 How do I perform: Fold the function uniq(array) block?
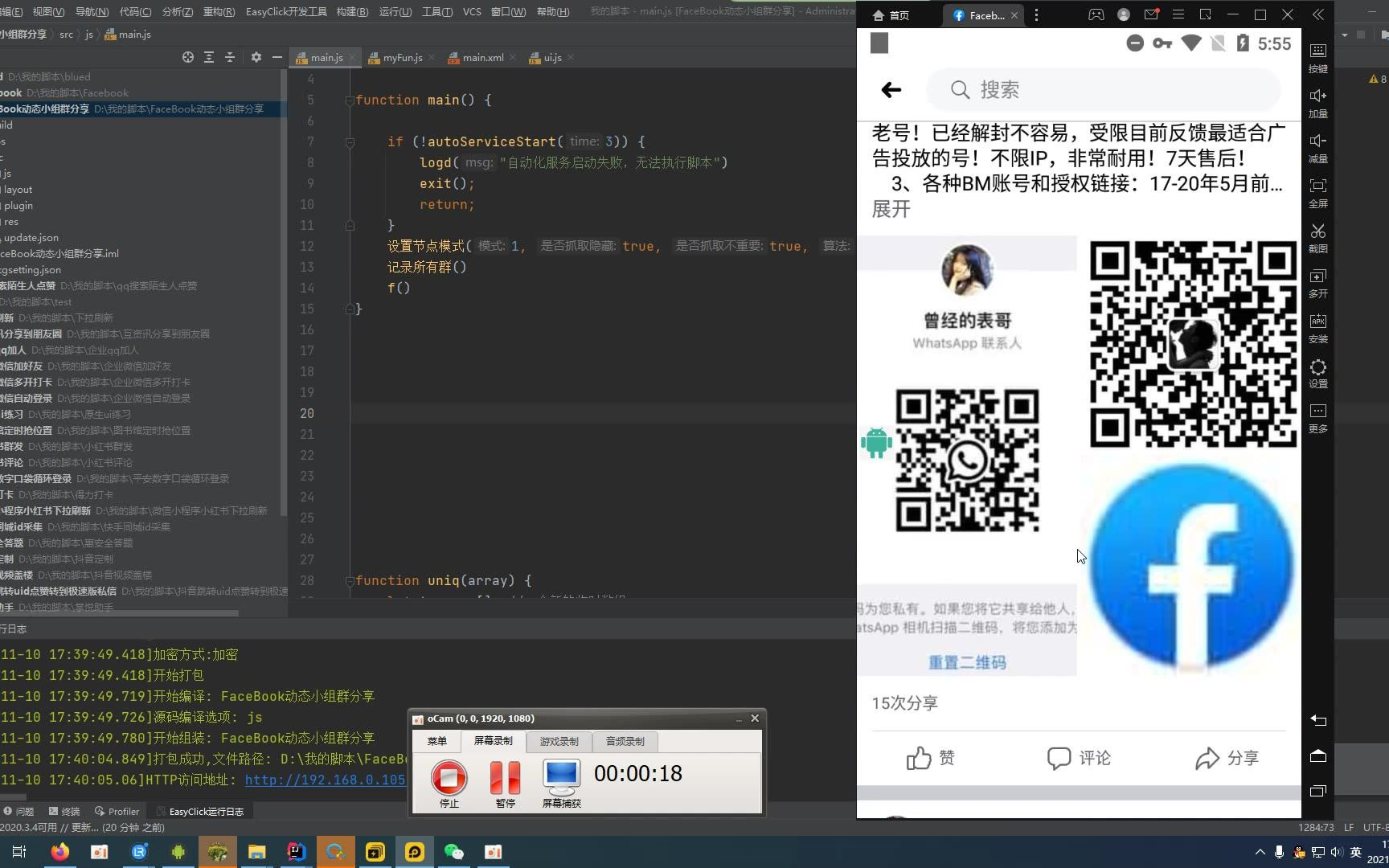pos(350,581)
